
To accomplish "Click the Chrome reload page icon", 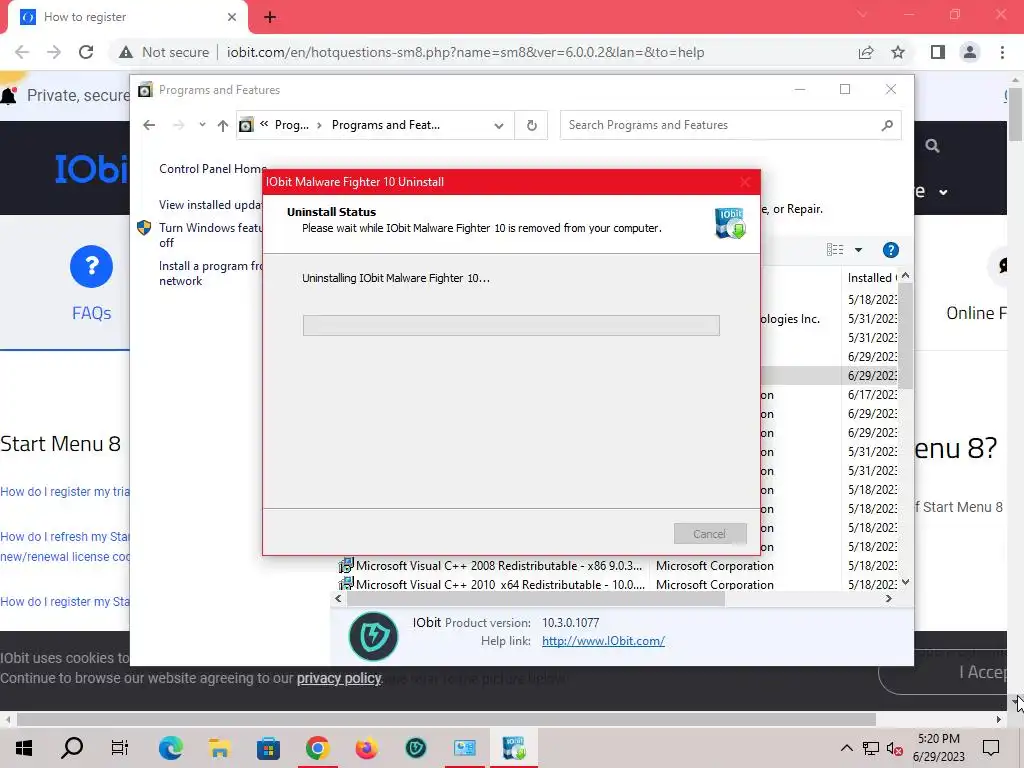I will (x=86, y=52).
